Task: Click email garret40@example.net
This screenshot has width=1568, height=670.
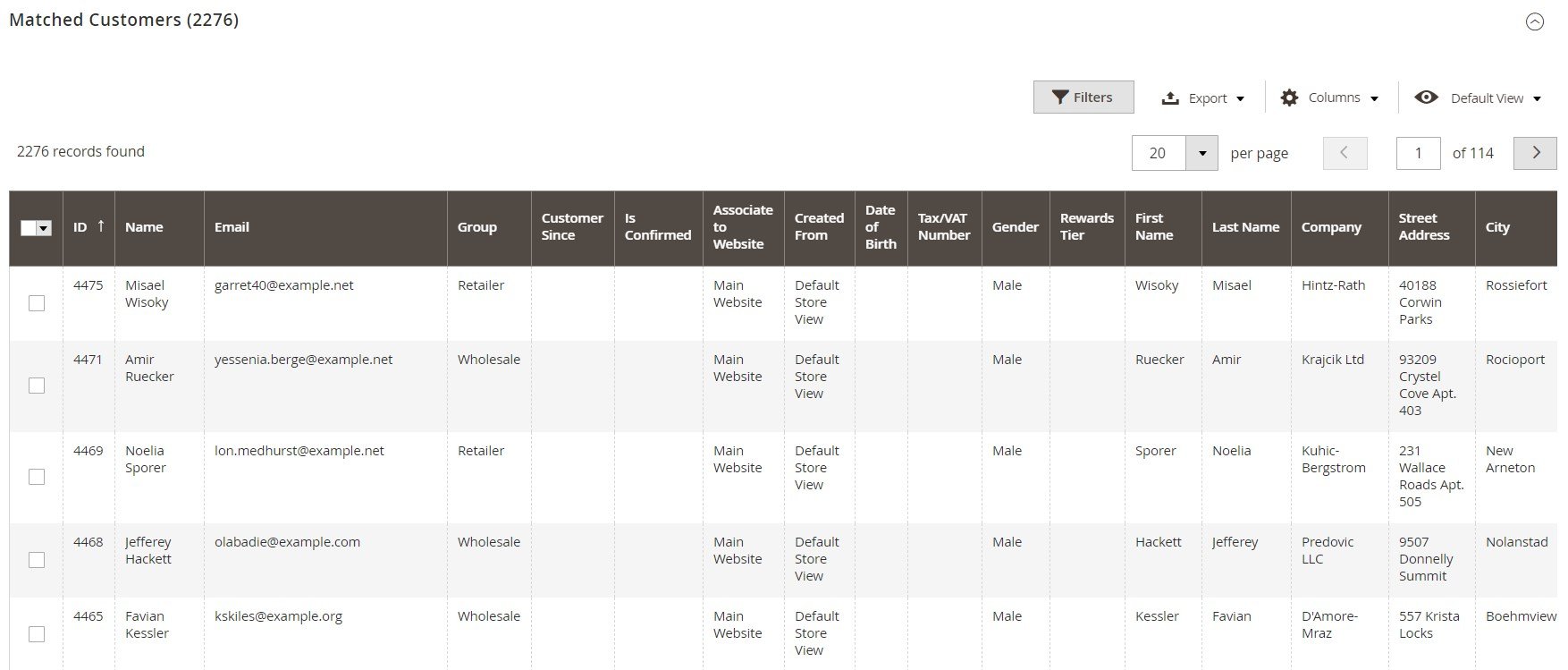Action: coord(283,285)
